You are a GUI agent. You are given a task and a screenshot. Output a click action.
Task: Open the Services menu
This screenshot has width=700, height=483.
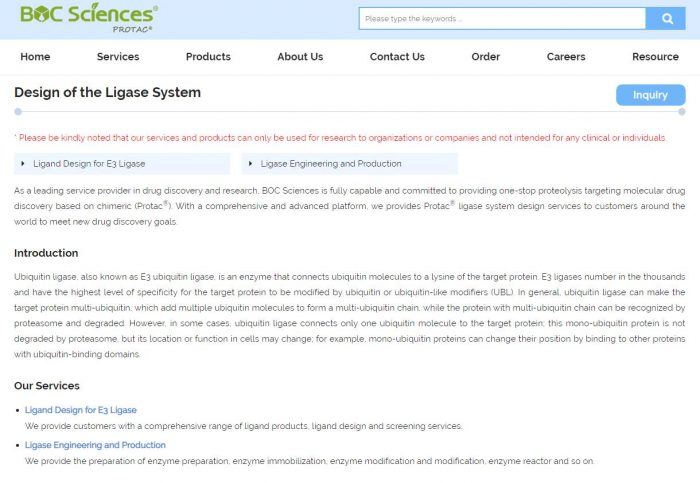coord(118,57)
